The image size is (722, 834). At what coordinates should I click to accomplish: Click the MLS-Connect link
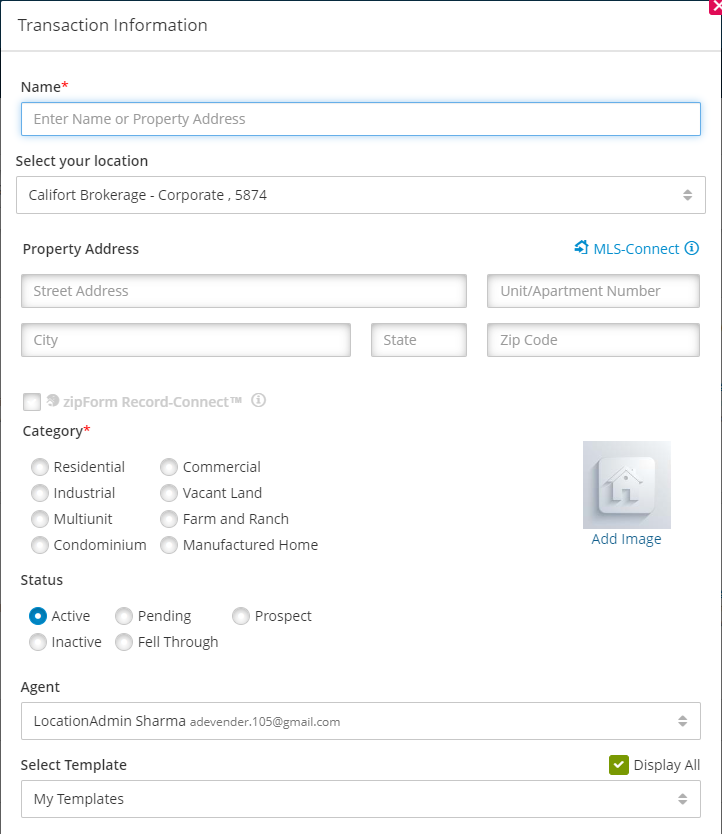click(637, 248)
